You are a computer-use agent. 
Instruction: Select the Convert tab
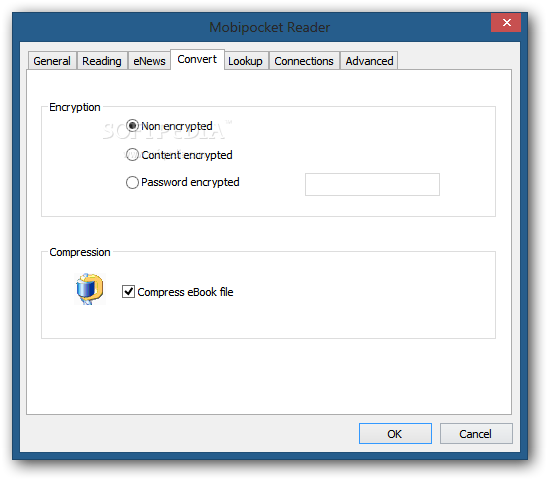[x=197, y=59]
